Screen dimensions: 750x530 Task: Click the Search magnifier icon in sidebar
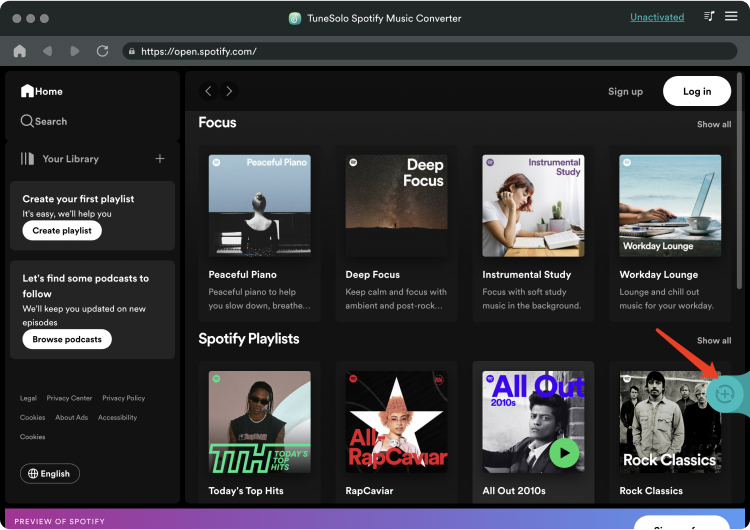[x=27, y=121]
